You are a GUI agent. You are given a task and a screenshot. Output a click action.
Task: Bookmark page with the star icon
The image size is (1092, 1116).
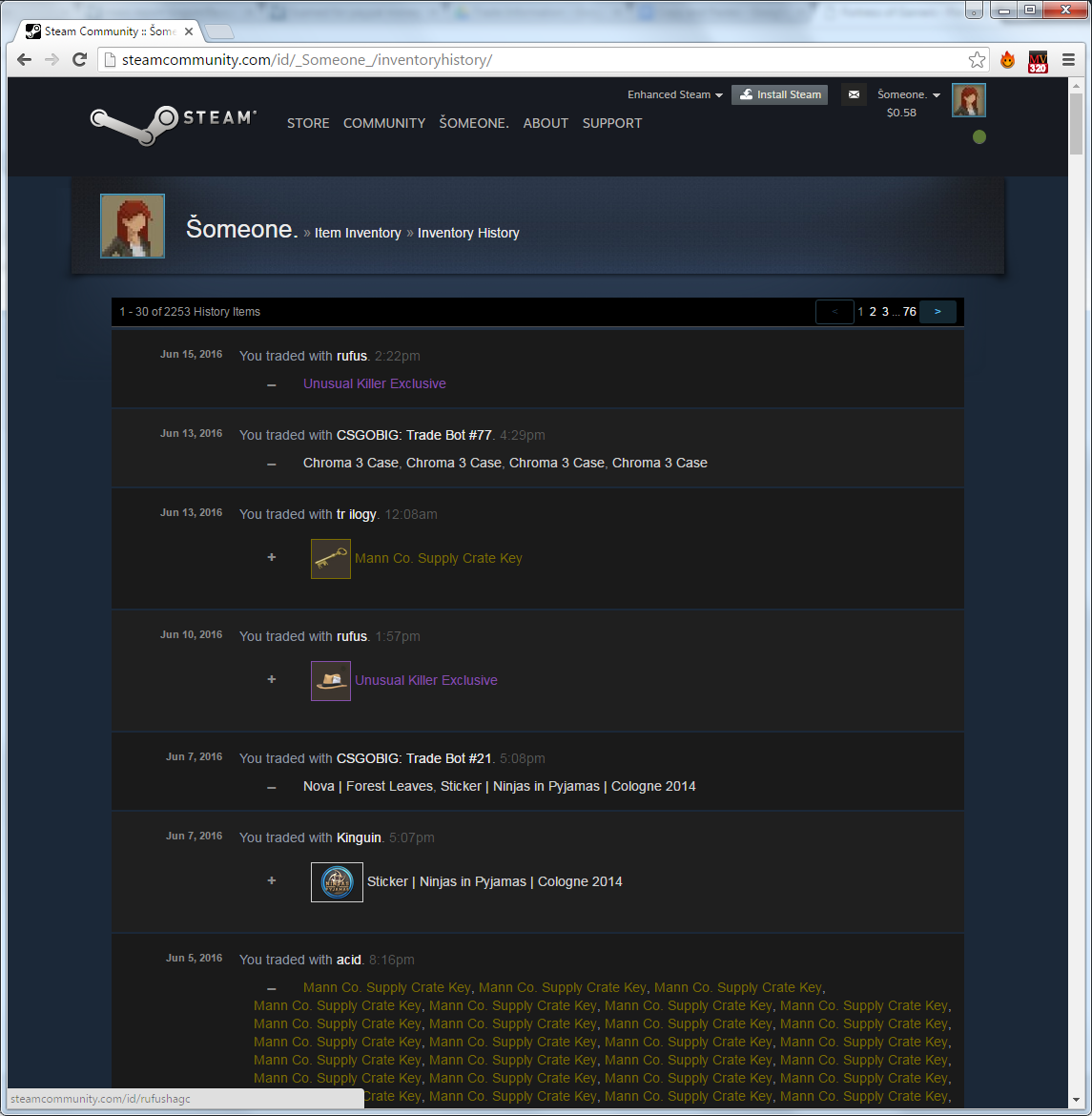977,60
